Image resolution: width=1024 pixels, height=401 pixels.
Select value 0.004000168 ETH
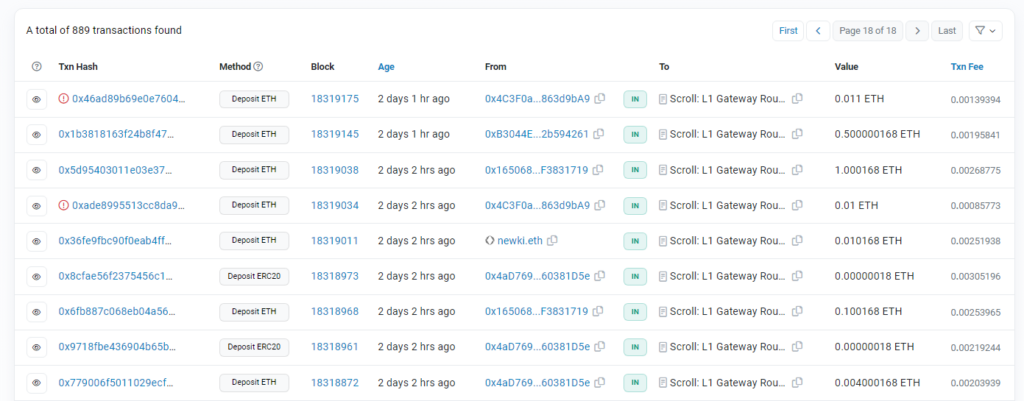pyautogui.click(x=877, y=382)
